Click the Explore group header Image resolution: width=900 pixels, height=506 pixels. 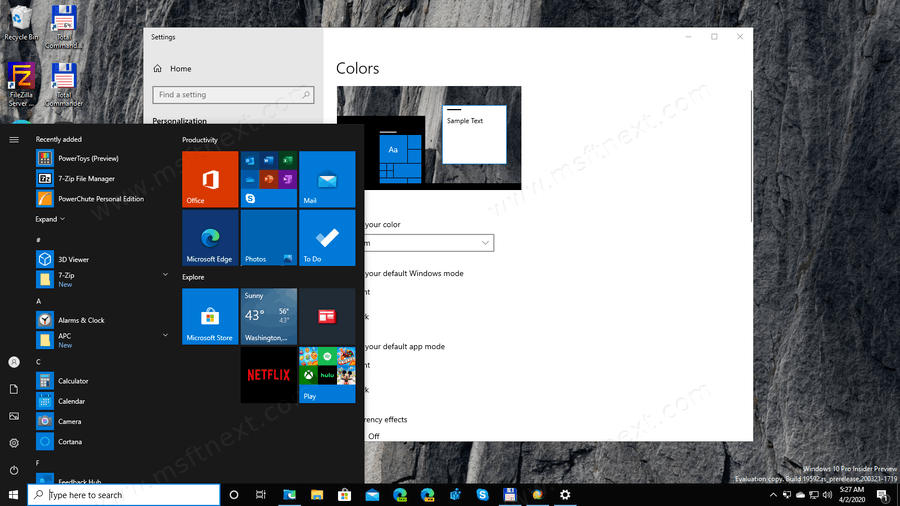[x=193, y=277]
